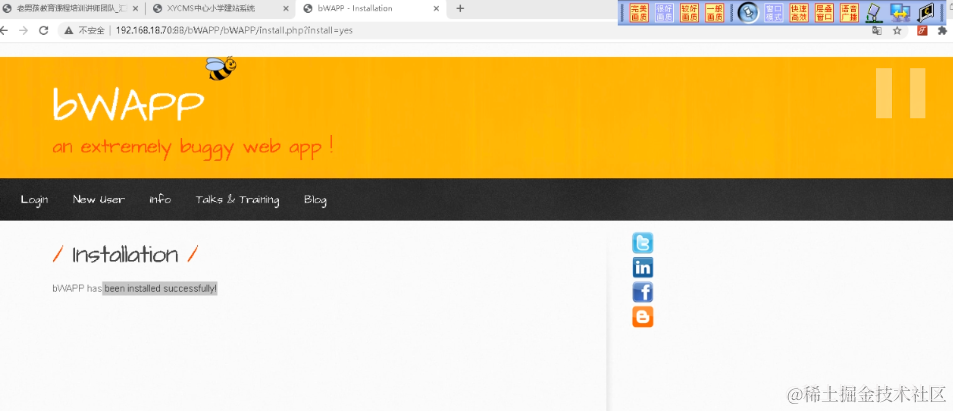Click the browser forward arrow
This screenshot has height=411, width=953.
click(x=24, y=30)
